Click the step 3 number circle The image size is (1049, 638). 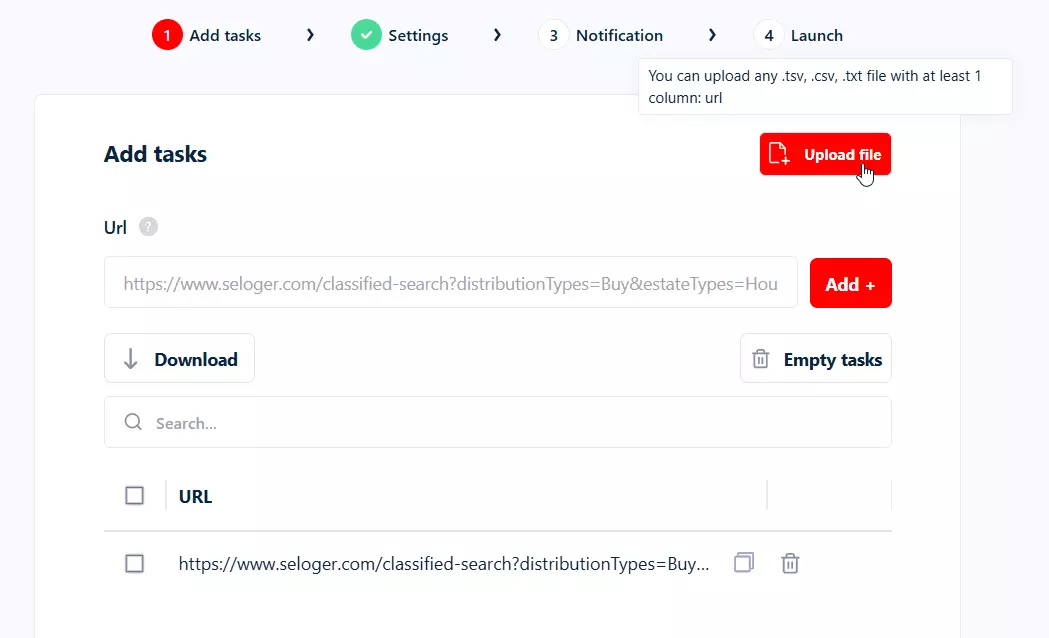[553, 35]
